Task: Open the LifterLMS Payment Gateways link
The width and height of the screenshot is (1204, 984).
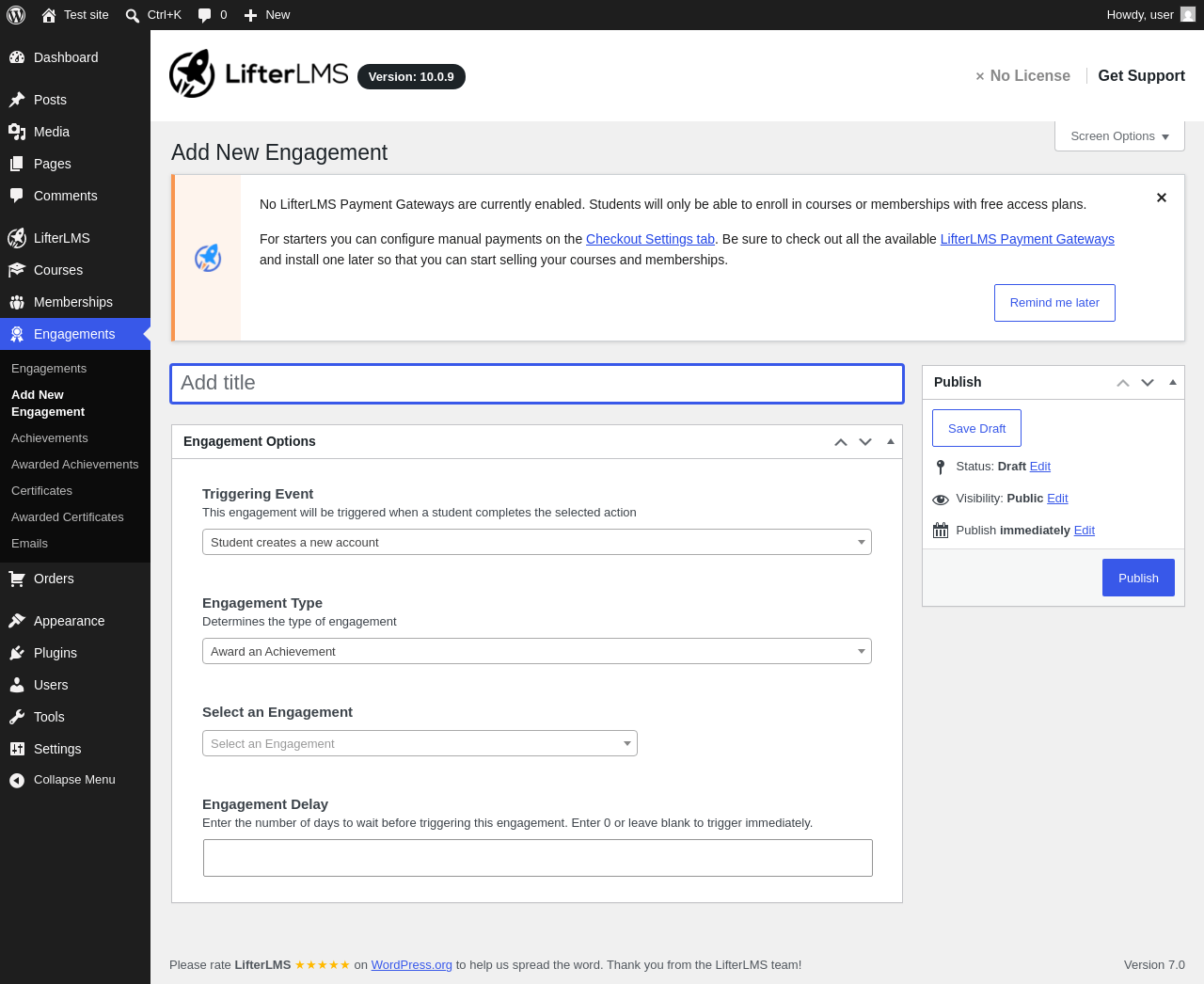Action: 1027,239
